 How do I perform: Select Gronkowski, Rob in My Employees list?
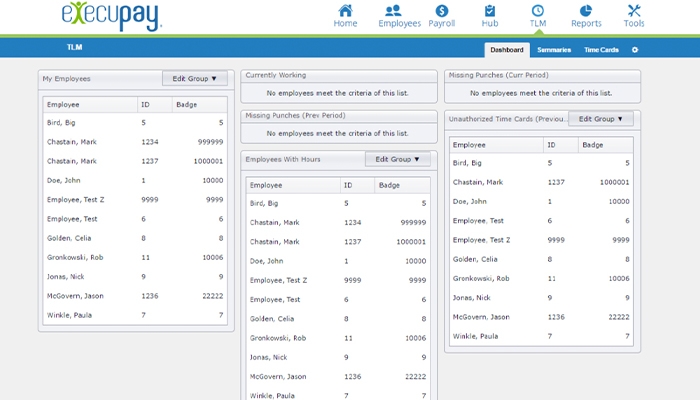click(x=77, y=257)
